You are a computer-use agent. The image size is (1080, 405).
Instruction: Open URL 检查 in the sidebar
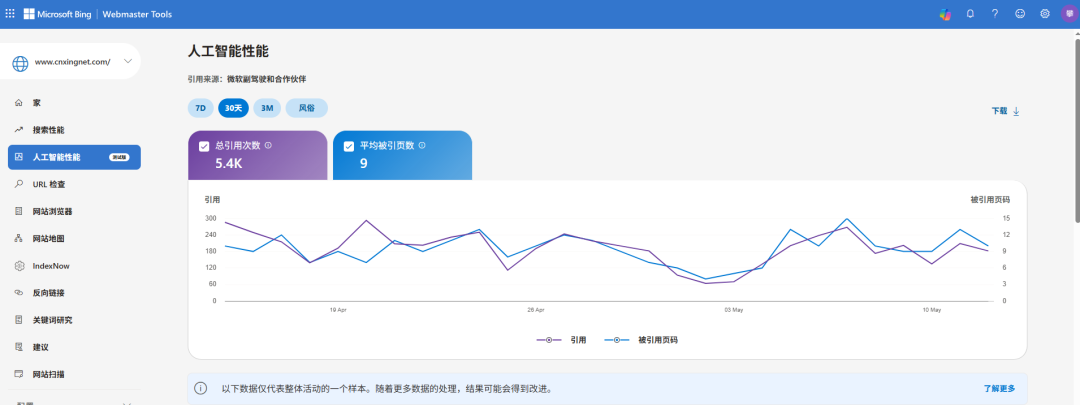point(74,184)
